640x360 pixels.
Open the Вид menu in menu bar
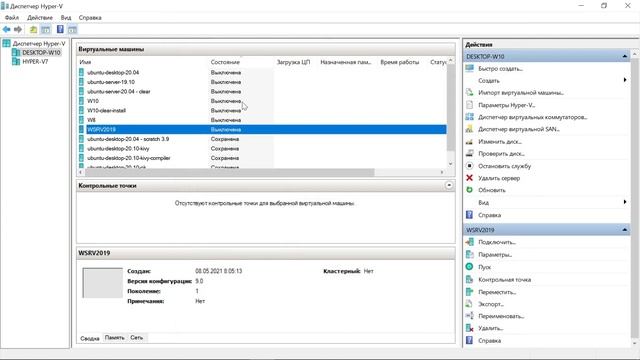[66, 18]
